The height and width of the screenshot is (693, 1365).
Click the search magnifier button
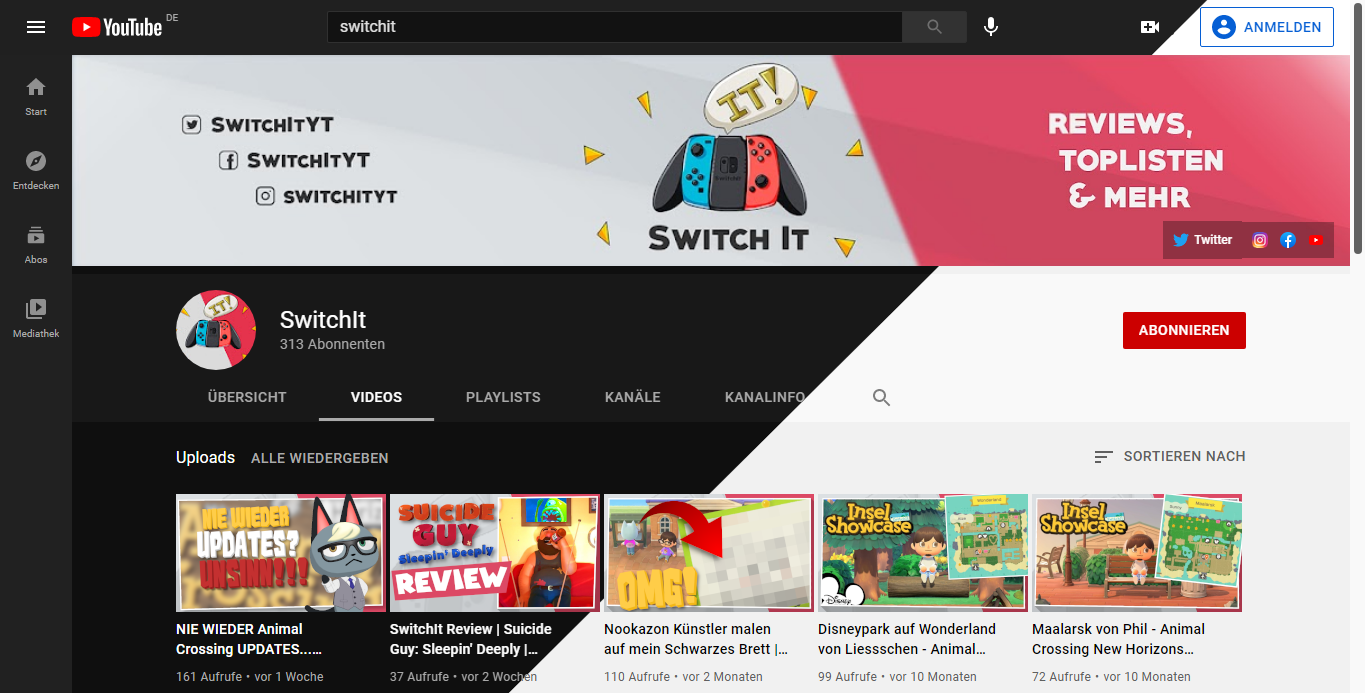(934, 27)
